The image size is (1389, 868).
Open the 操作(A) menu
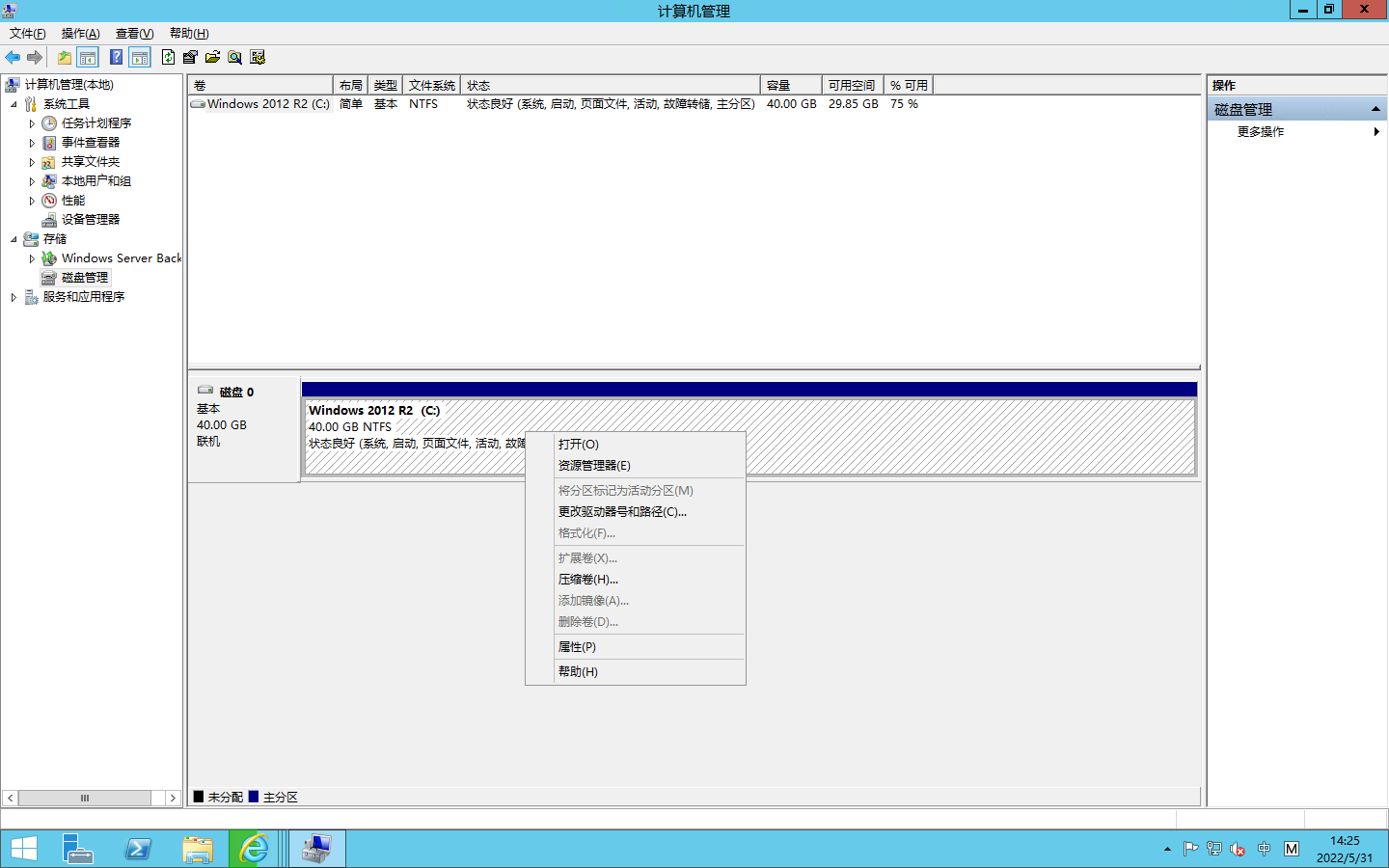(x=80, y=34)
